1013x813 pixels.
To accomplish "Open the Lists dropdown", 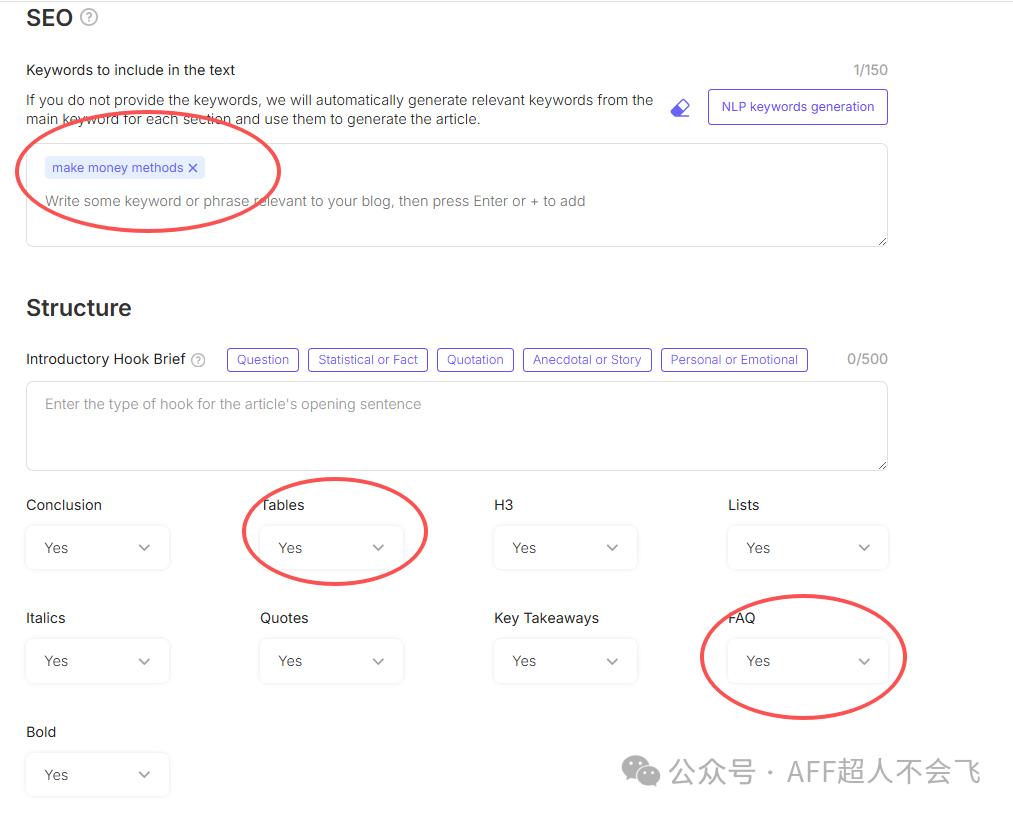I will point(808,548).
